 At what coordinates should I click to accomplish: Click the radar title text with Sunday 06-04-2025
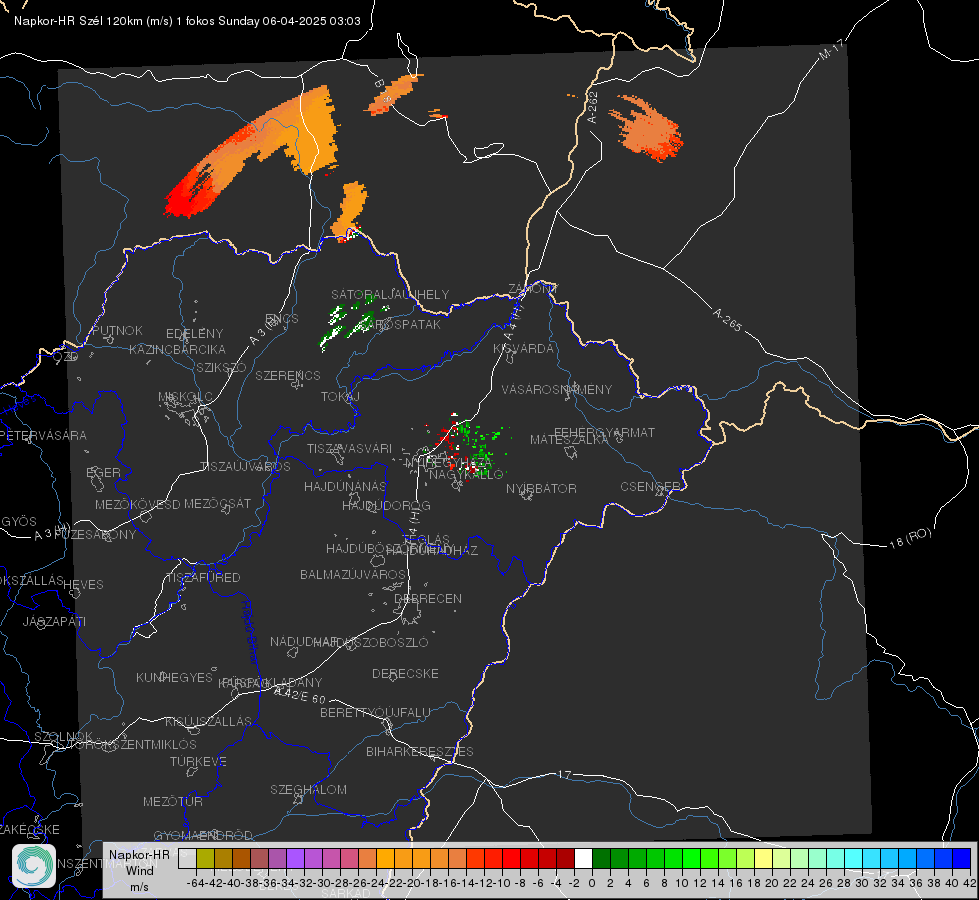(x=187, y=21)
